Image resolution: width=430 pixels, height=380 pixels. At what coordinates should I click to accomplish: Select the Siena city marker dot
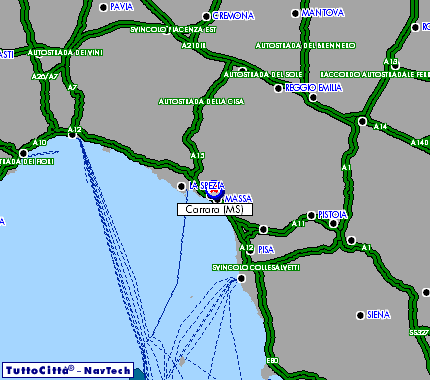tap(360, 315)
